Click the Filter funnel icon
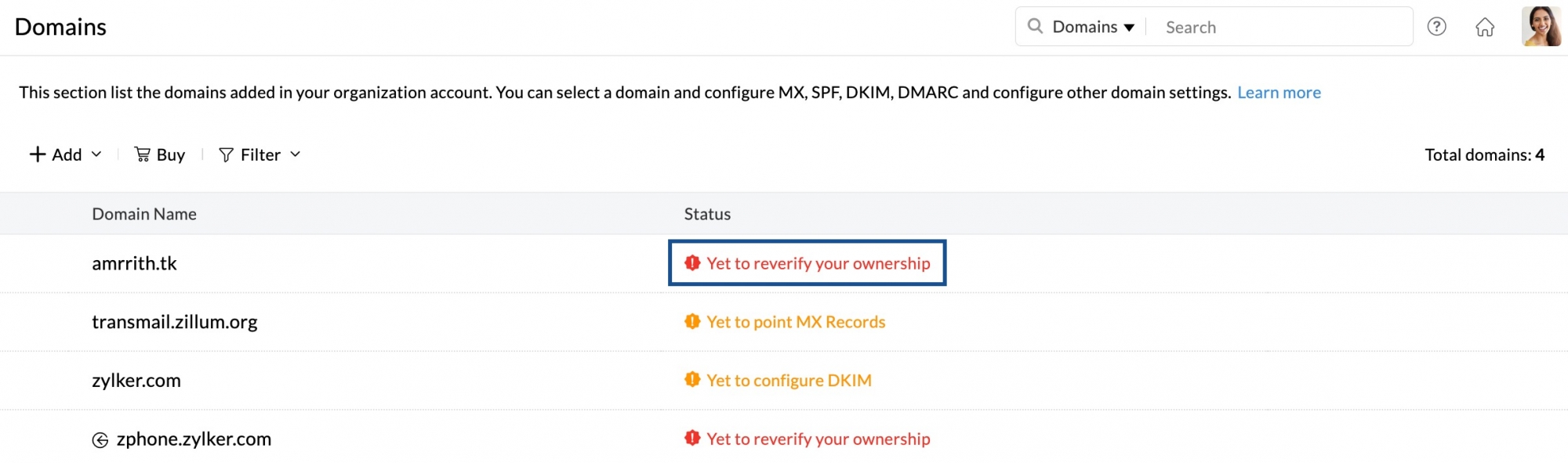Image resolution: width=1568 pixels, height=463 pixels. point(226,154)
